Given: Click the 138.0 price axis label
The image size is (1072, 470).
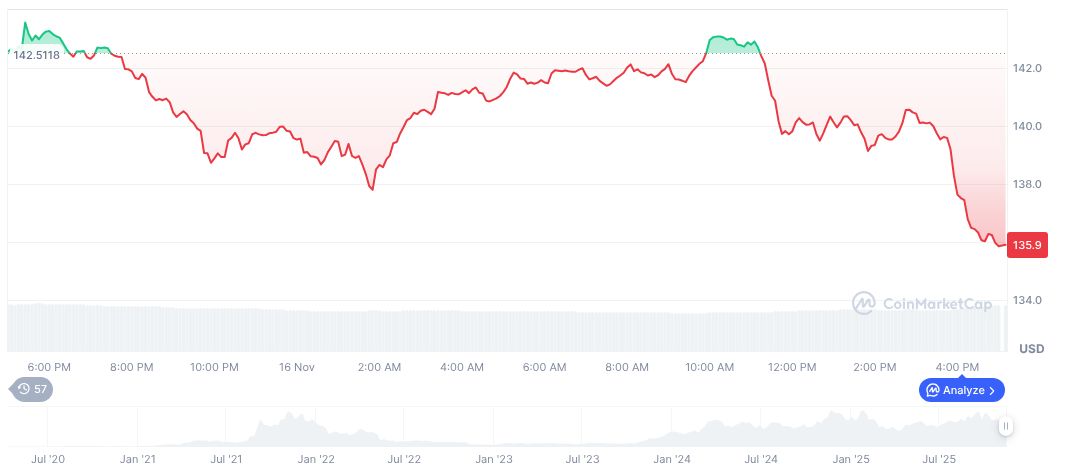Looking at the screenshot, I should [1028, 185].
